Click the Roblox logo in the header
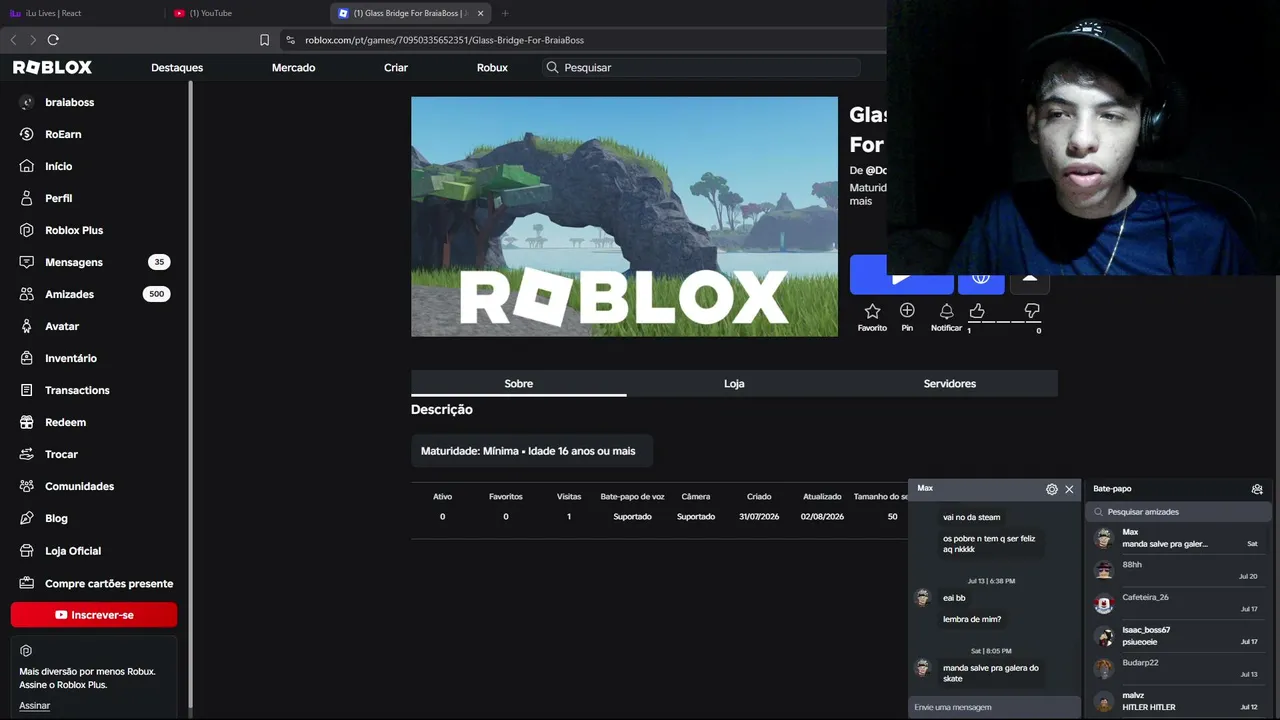1280x720 pixels. [52, 67]
